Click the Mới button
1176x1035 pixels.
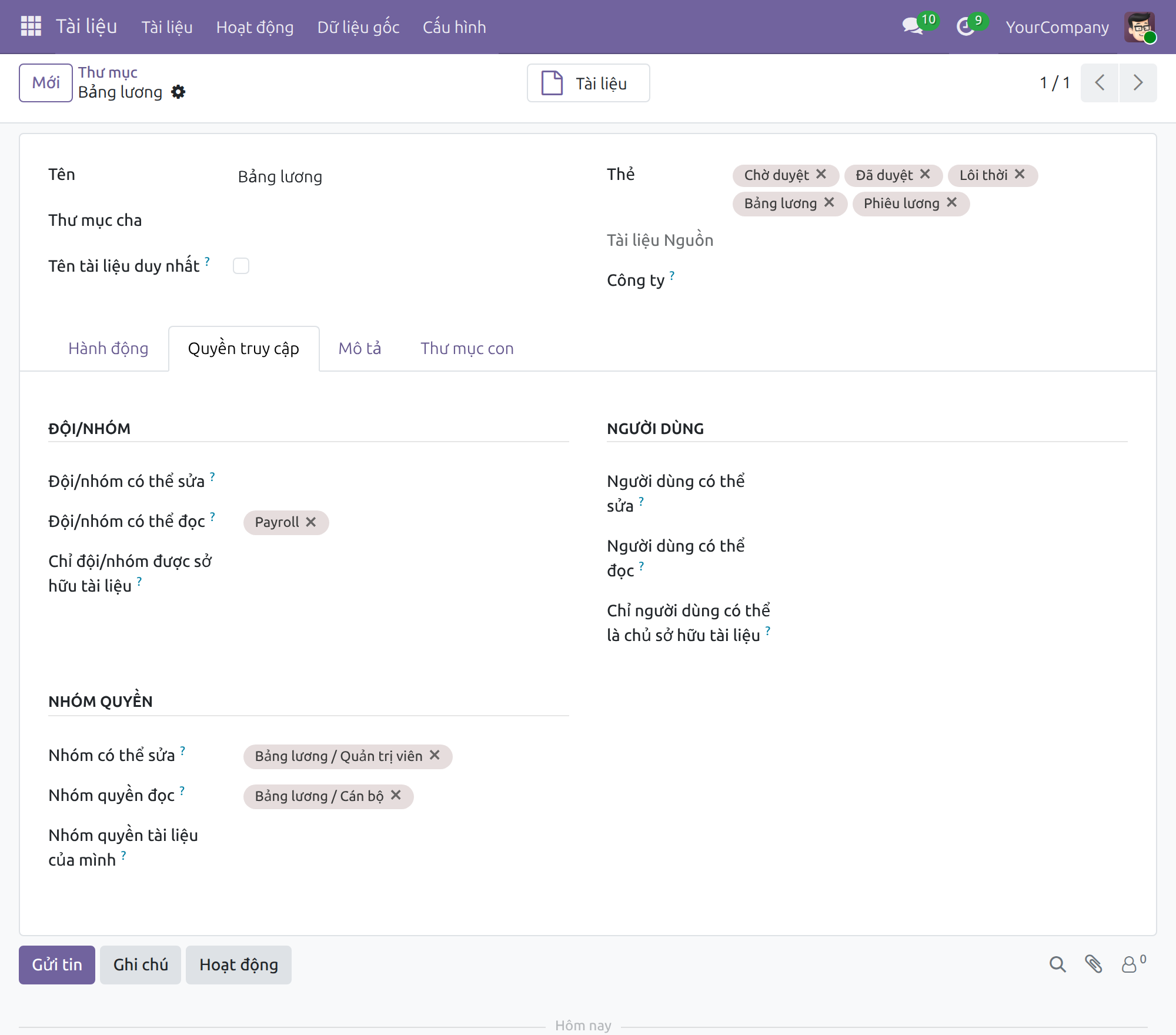46,83
